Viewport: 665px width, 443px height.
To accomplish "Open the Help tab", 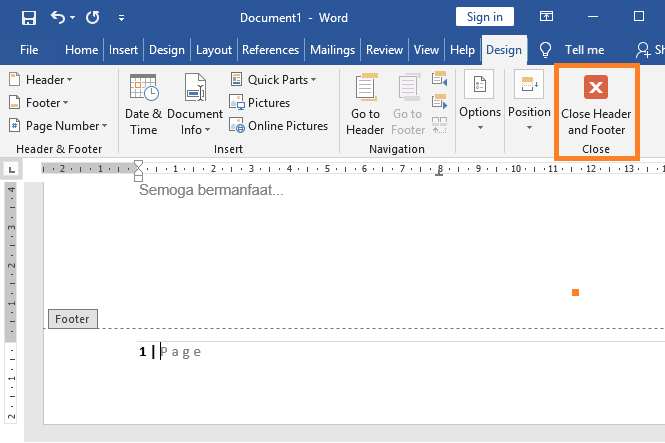I will click(462, 50).
